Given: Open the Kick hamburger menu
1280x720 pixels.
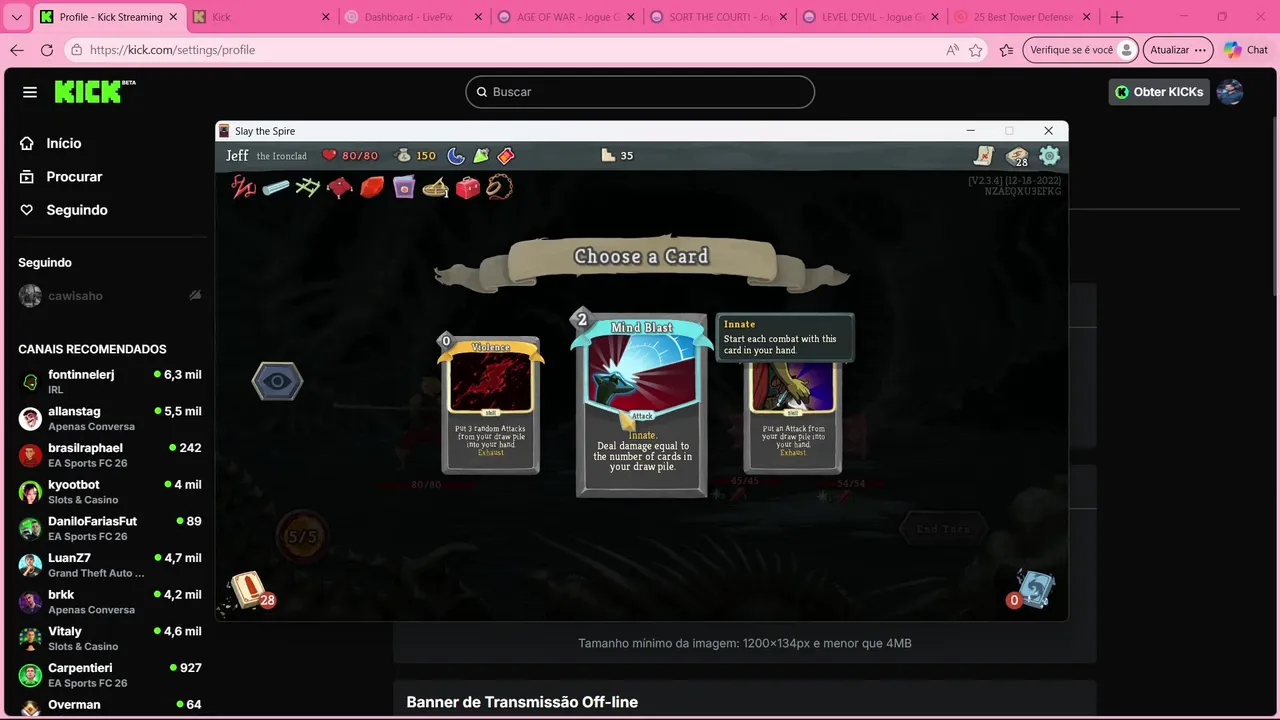Looking at the screenshot, I should pyautogui.click(x=30, y=92).
